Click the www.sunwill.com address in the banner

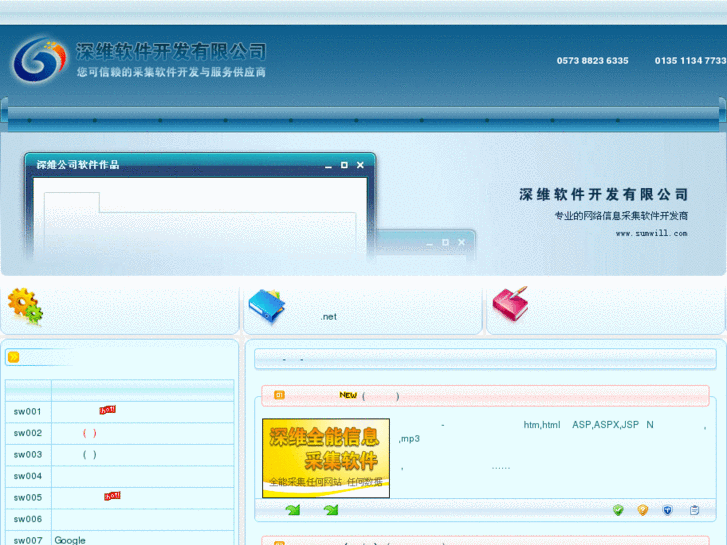pyautogui.click(x=651, y=233)
